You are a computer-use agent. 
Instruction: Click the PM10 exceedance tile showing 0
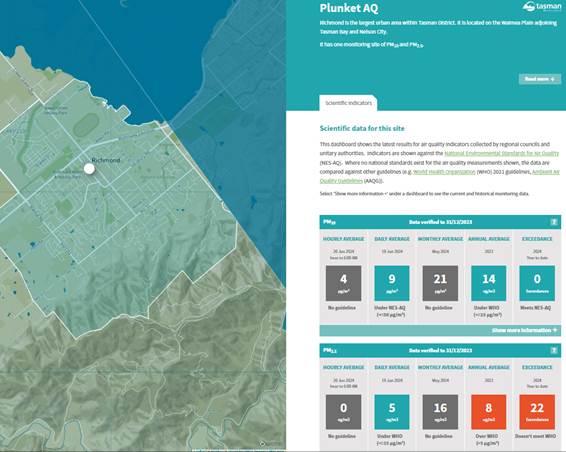537,283
